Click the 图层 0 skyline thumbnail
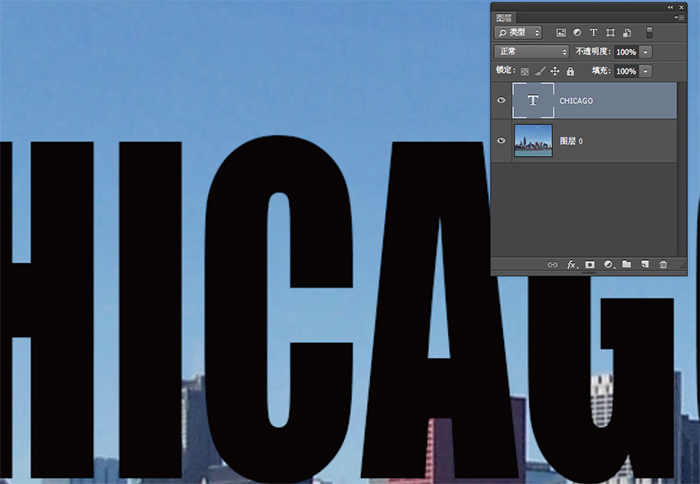The image size is (700, 484). (x=533, y=141)
